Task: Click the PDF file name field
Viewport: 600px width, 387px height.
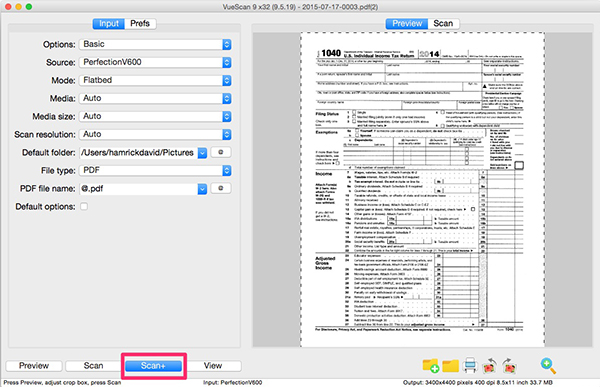Action: tap(139, 189)
